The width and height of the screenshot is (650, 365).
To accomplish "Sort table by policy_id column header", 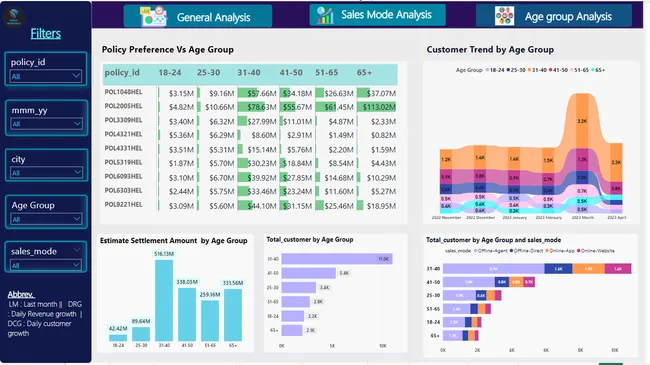I will (122, 73).
